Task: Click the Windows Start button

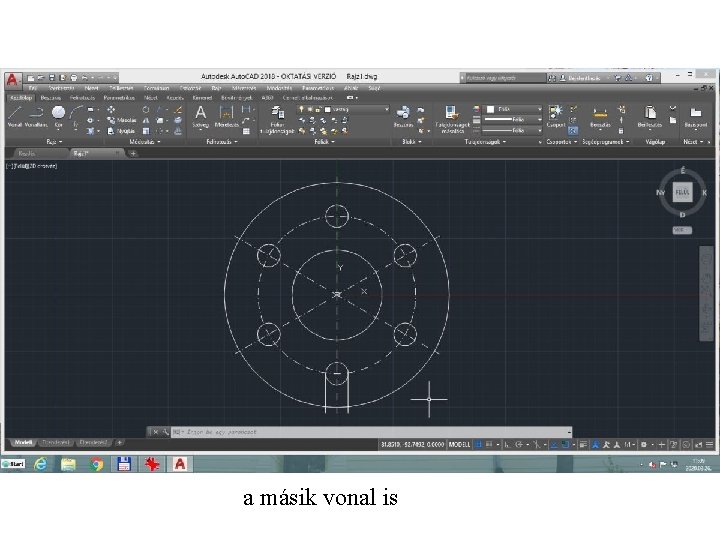Action: click(x=13, y=464)
